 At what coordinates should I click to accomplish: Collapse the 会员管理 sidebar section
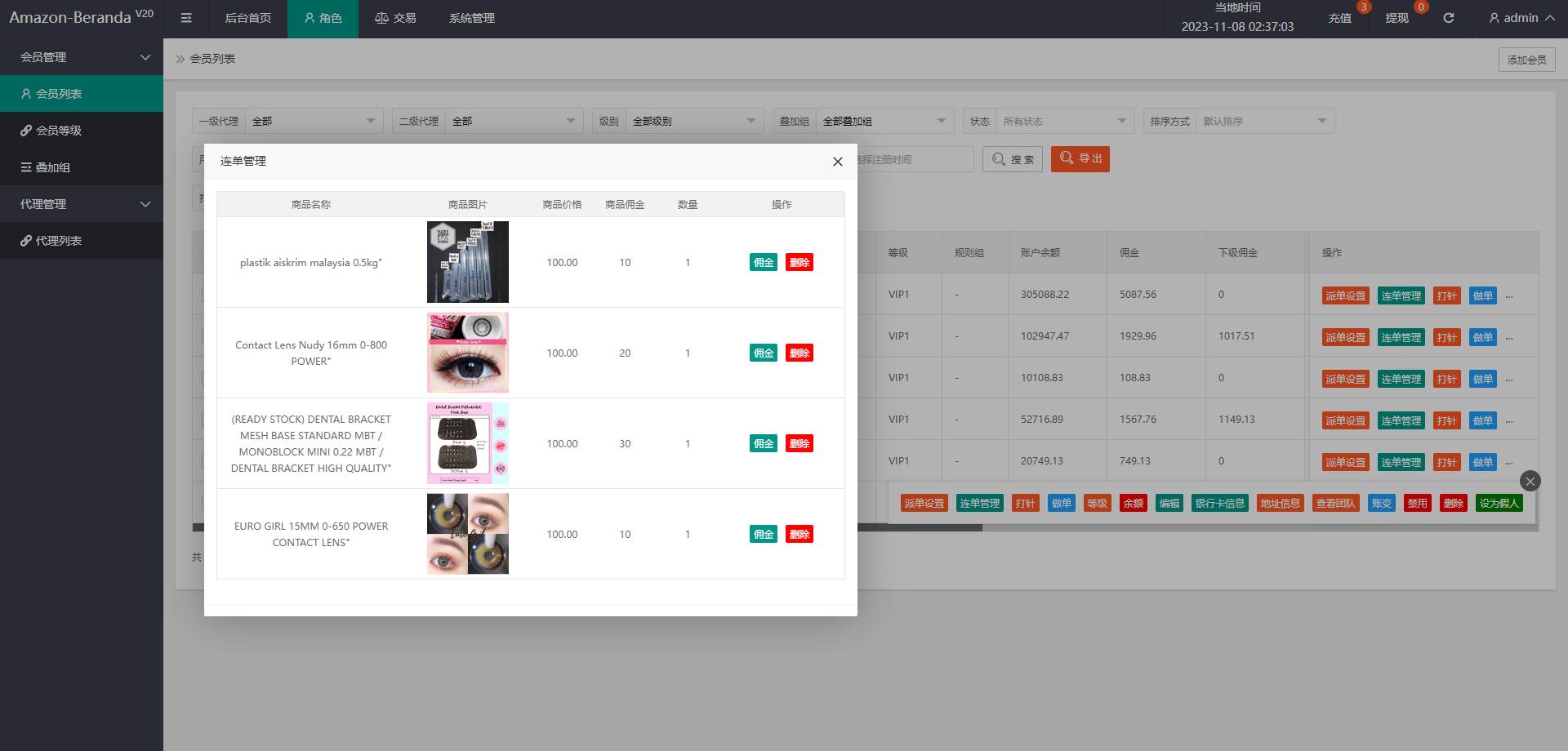(82, 57)
